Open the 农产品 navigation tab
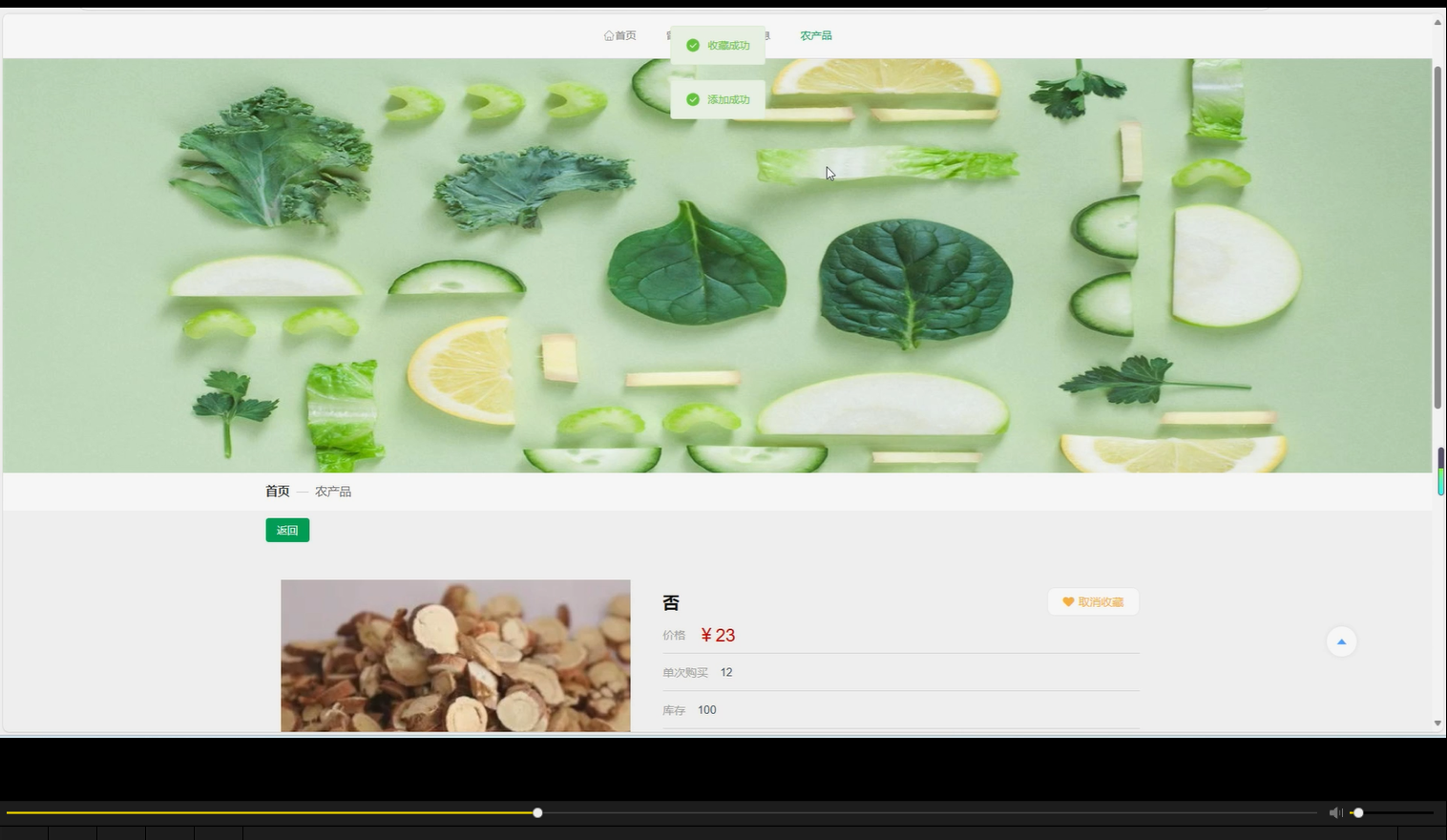Image resolution: width=1447 pixels, height=840 pixels. (815, 35)
